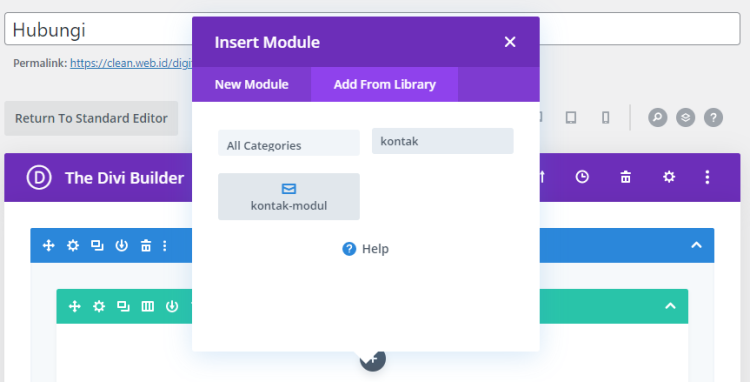Image resolution: width=750 pixels, height=382 pixels.
Task: Open row settings gear in green bar
Action: [x=99, y=306]
